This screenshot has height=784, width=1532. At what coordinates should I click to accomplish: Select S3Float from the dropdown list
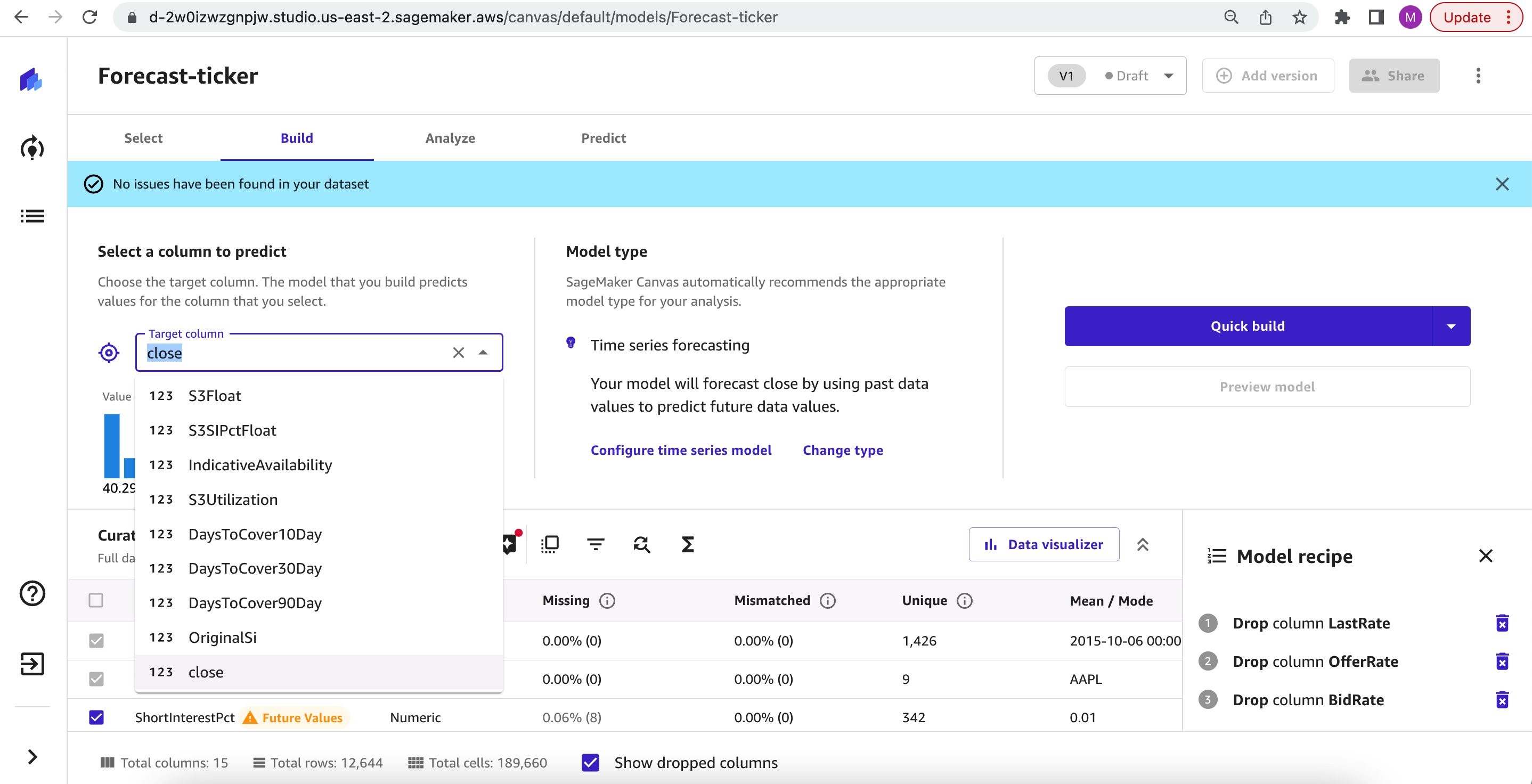point(319,396)
